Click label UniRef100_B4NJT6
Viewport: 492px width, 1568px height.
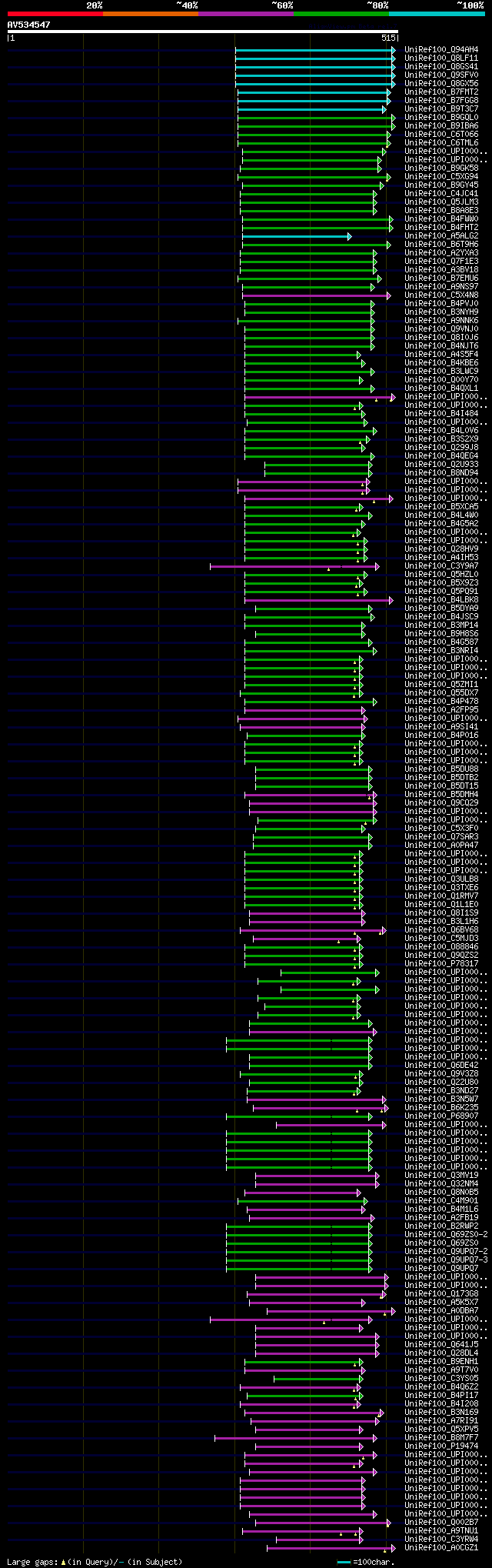click(x=441, y=346)
